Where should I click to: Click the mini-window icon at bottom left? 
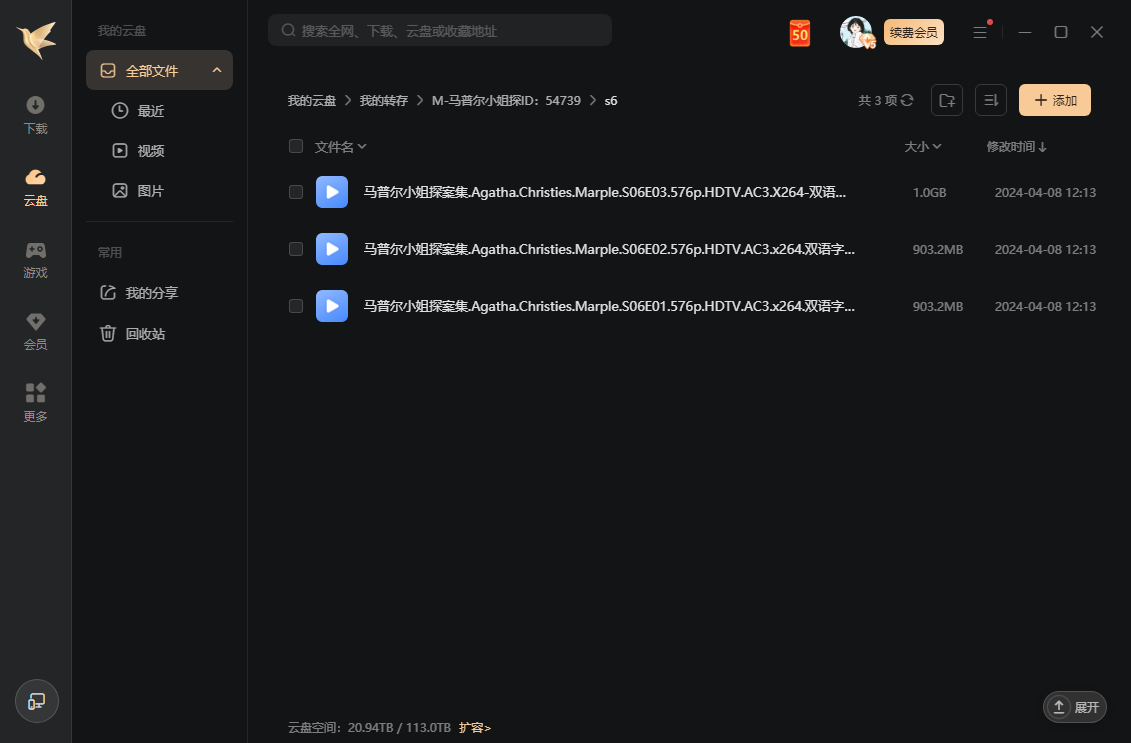point(36,701)
